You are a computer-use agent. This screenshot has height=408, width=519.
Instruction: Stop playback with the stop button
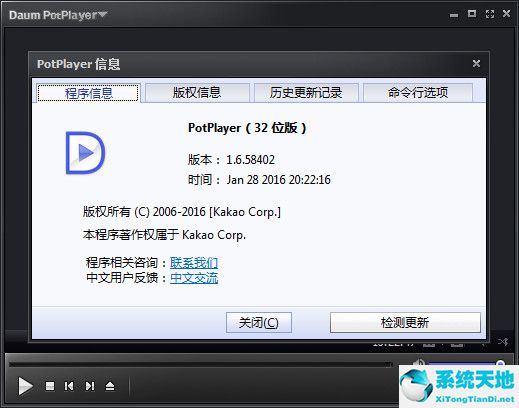coord(50,386)
